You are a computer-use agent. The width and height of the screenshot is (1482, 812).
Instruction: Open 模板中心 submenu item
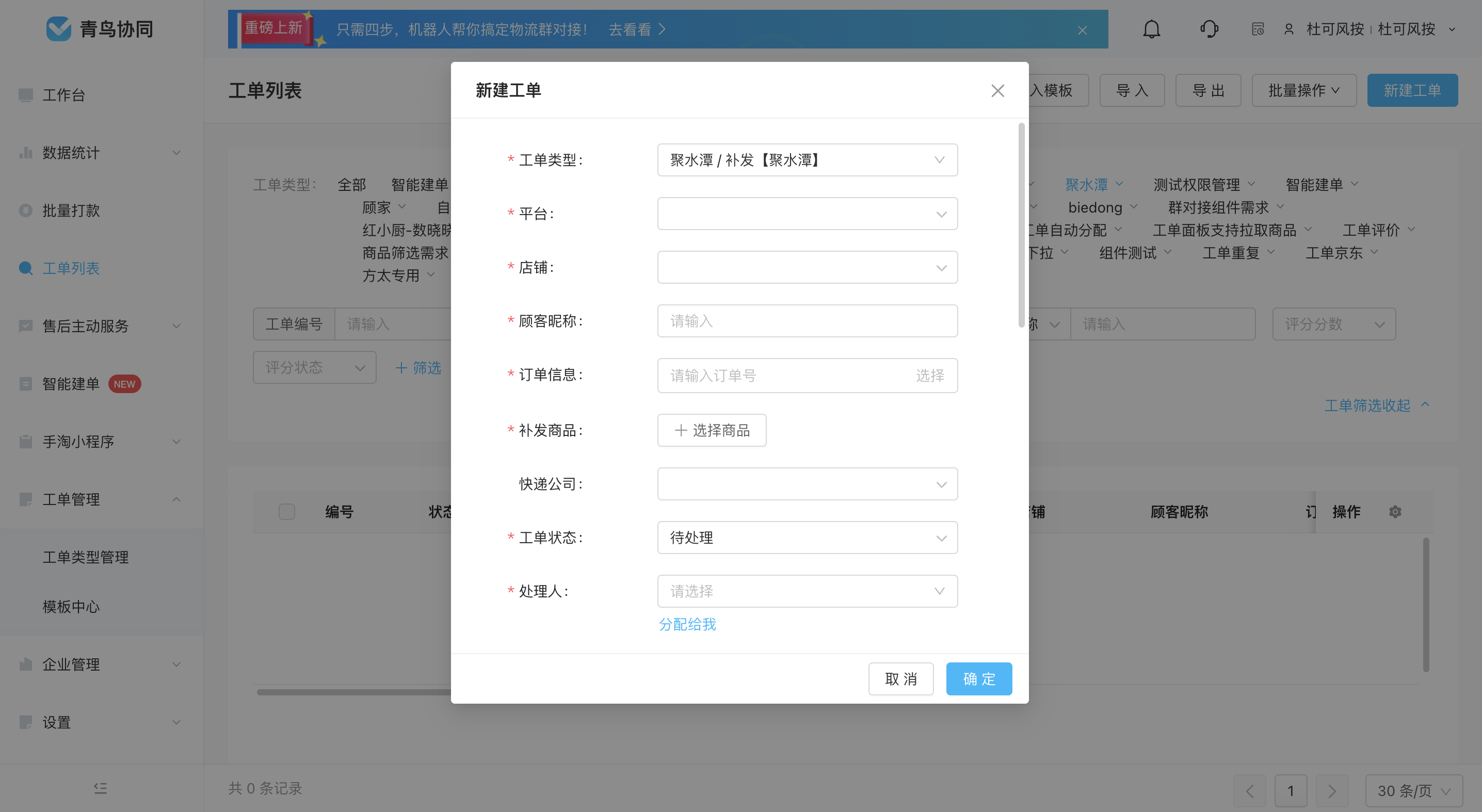(x=71, y=607)
